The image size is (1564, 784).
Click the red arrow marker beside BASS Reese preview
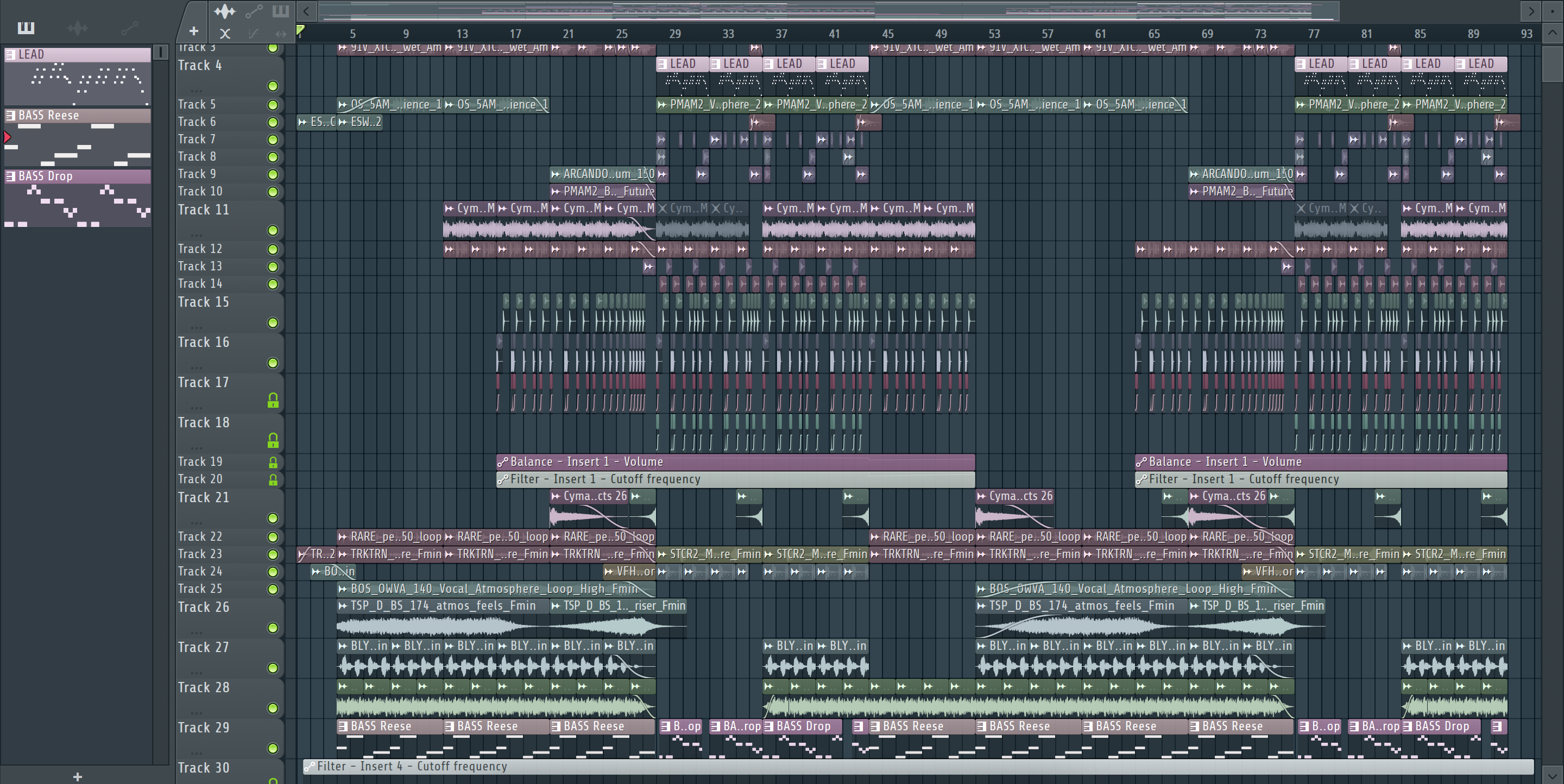(x=7, y=137)
